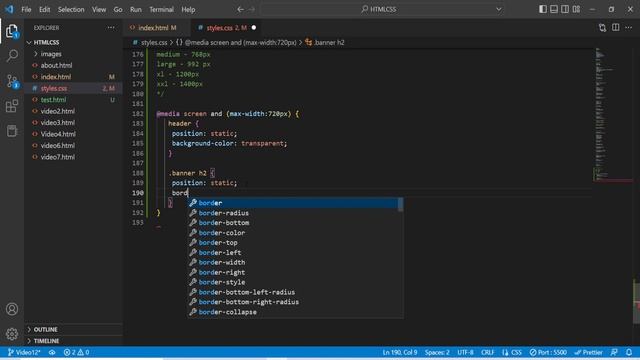Open errors and warnings in status bar

coord(76,352)
